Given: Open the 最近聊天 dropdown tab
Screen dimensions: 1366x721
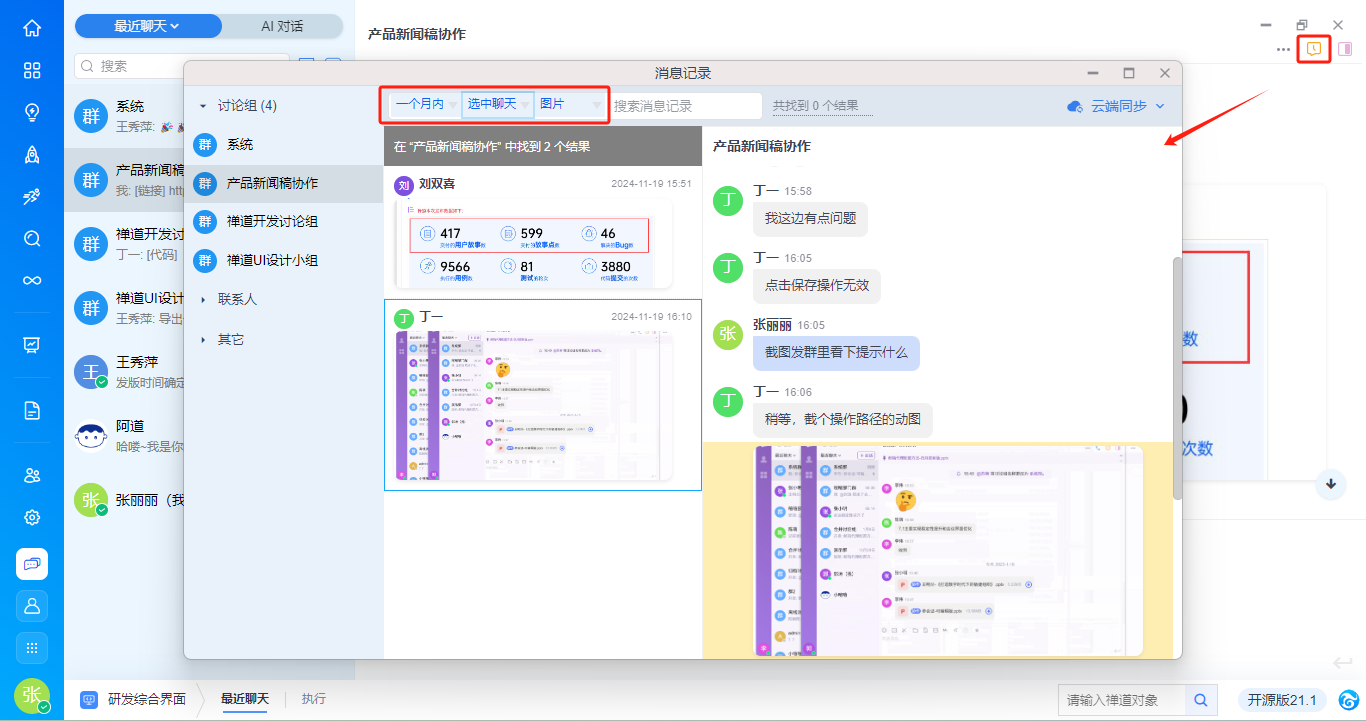Looking at the screenshot, I should (148, 26).
